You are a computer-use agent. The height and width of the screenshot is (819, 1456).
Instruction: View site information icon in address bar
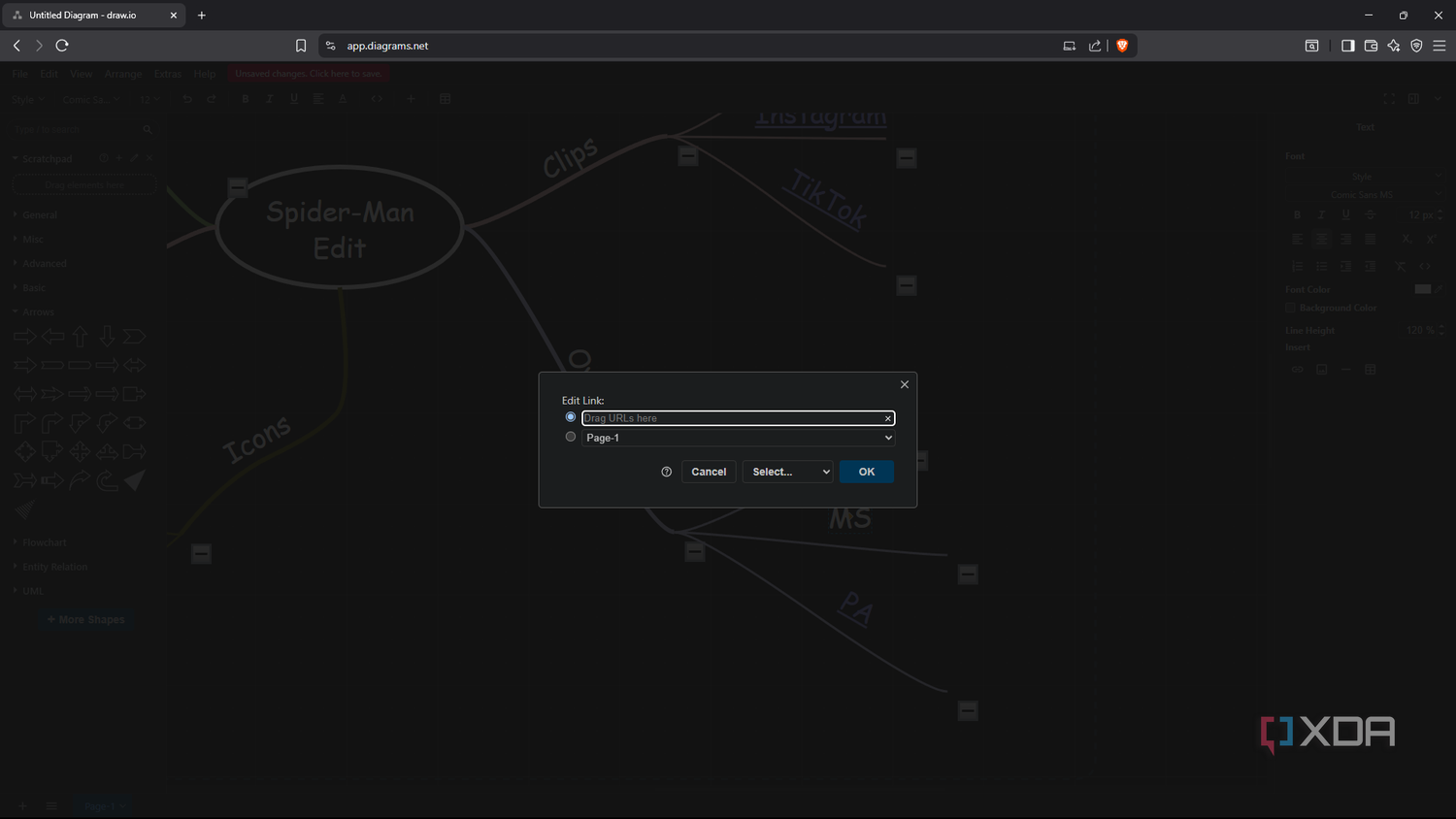point(330,46)
